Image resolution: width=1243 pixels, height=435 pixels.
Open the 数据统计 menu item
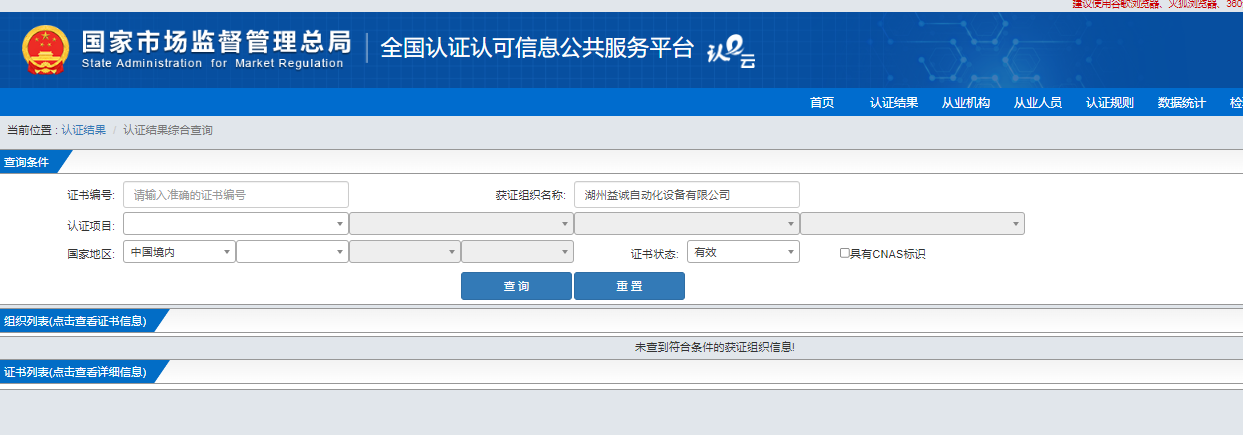(x=1182, y=103)
